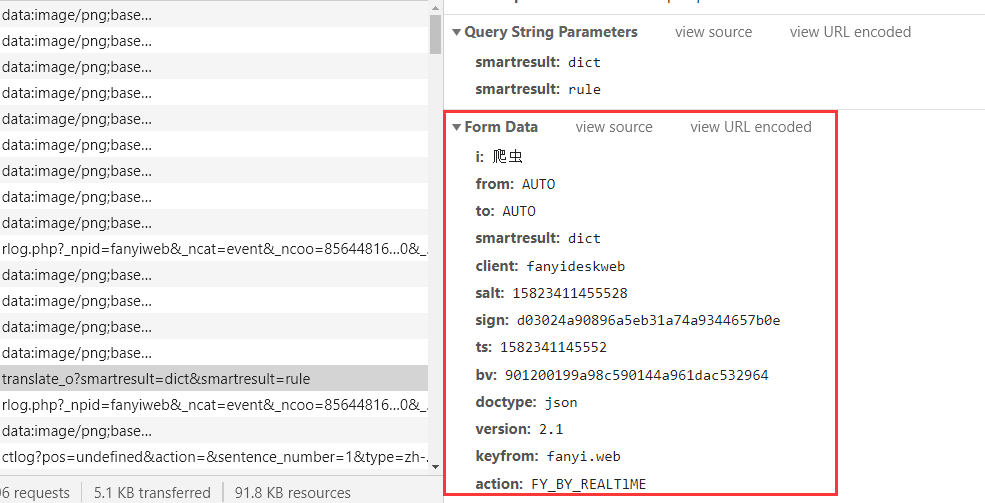
Task: Show Form Data as URL encoded
Action: [x=750, y=127]
